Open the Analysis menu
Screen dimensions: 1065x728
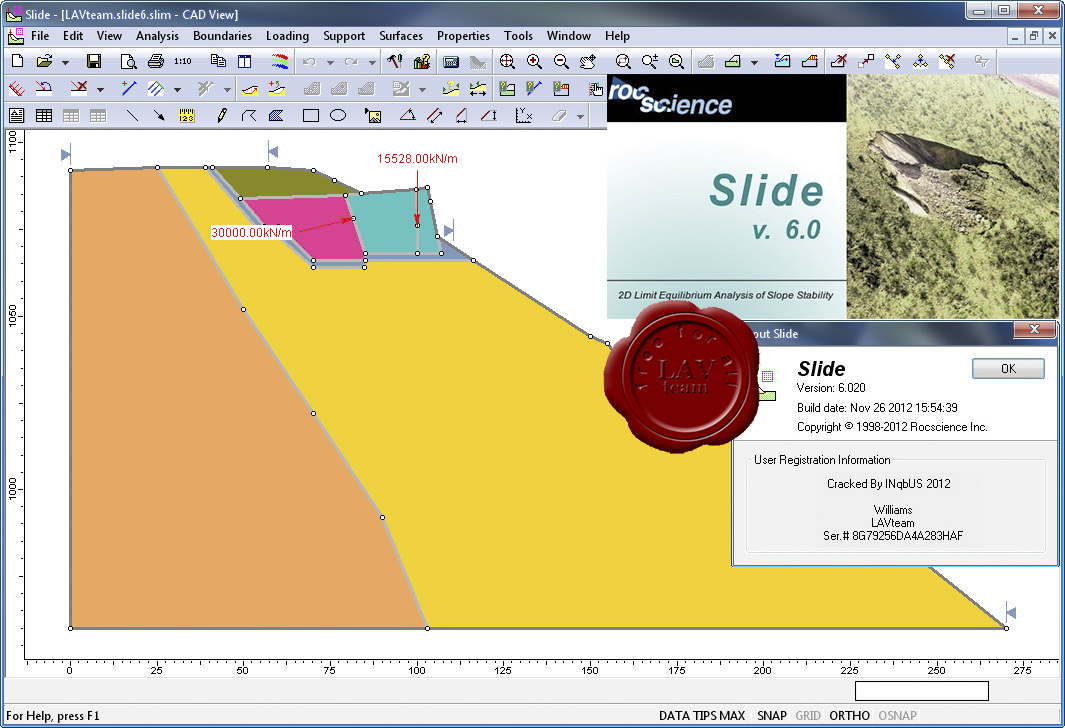click(157, 36)
